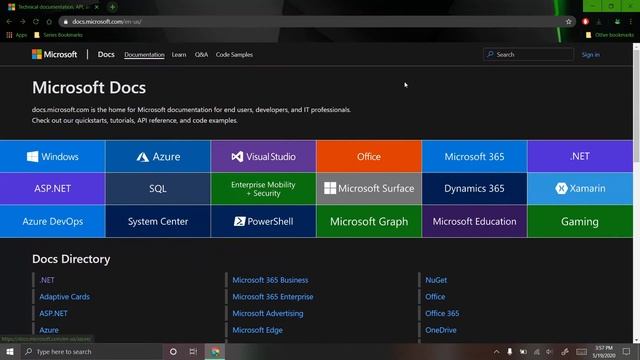Click the Cortana circle icon
The height and width of the screenshot is (360, 640).
coord(173,351)
